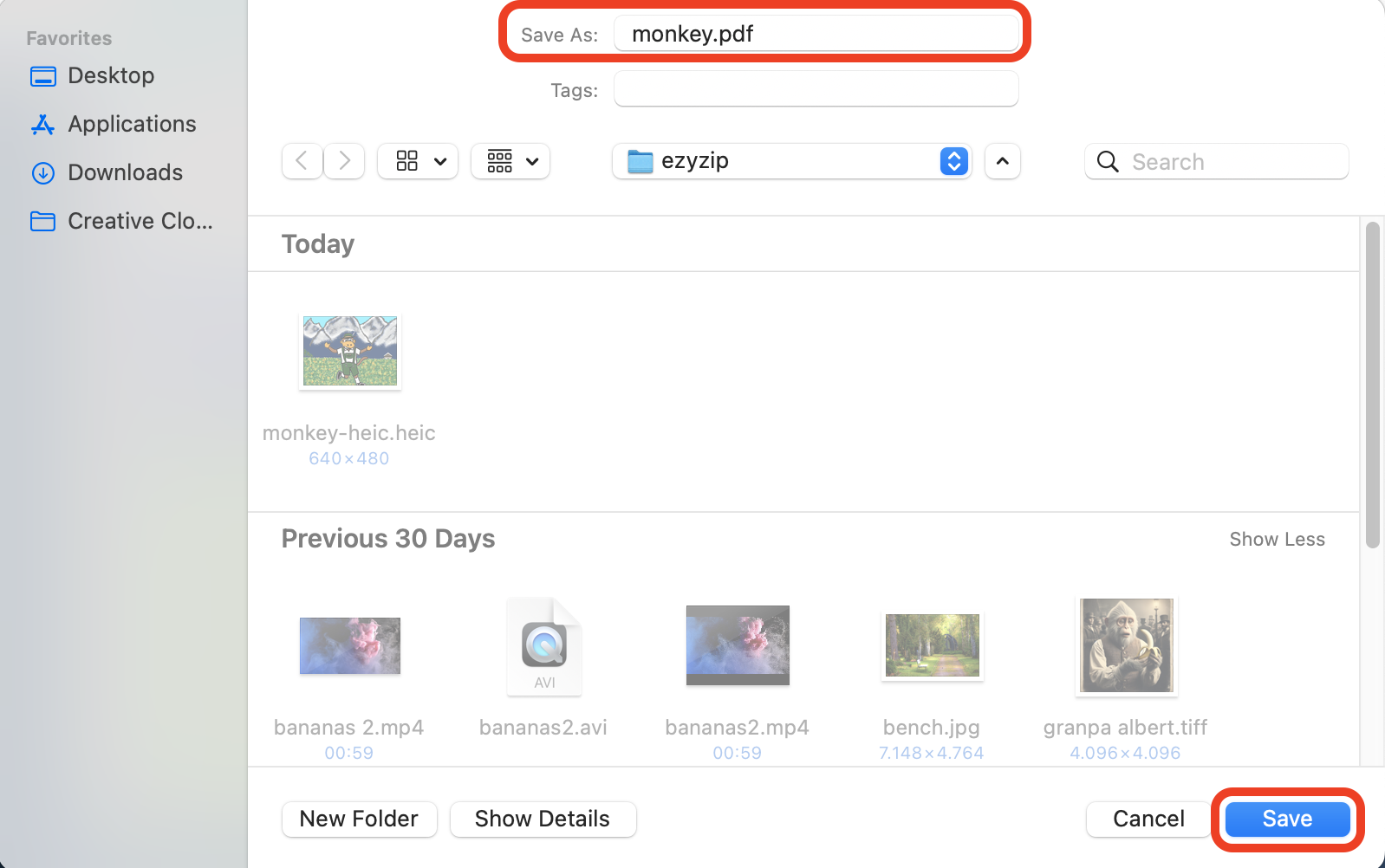Viewport: 1385px width, 868px height.
Task: Select the bananas2.mp4 video thumbnail
Action: pos(738,645)
